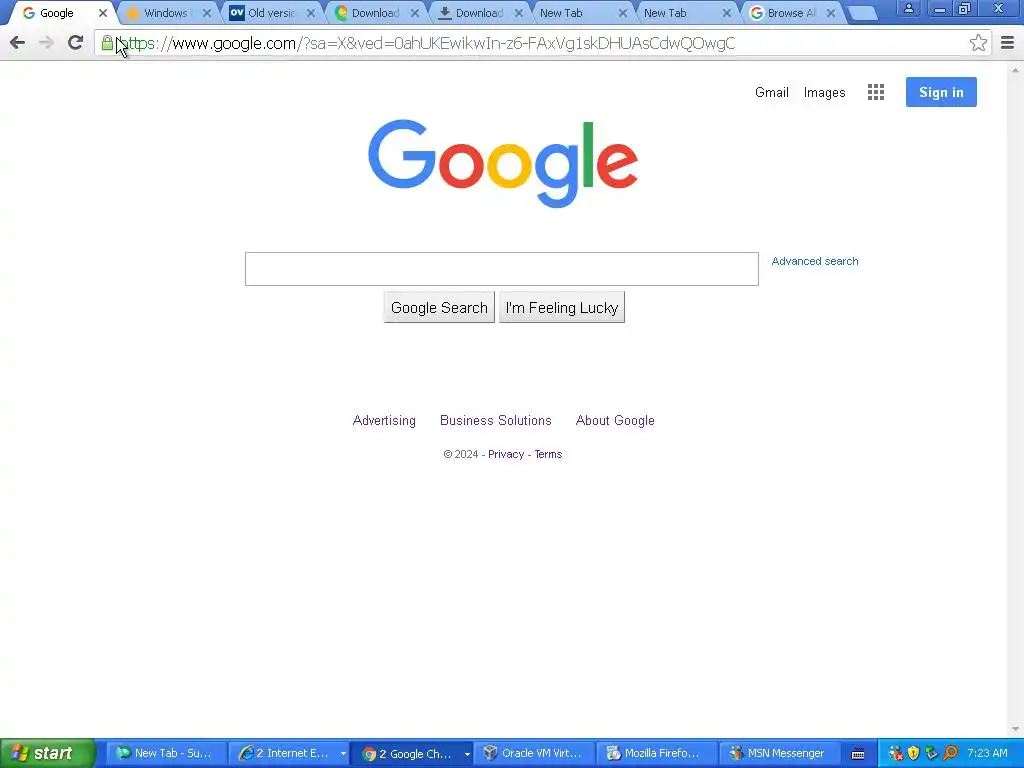
Task: Click the tray icon with the red X
Action: (x=896, y=753)
